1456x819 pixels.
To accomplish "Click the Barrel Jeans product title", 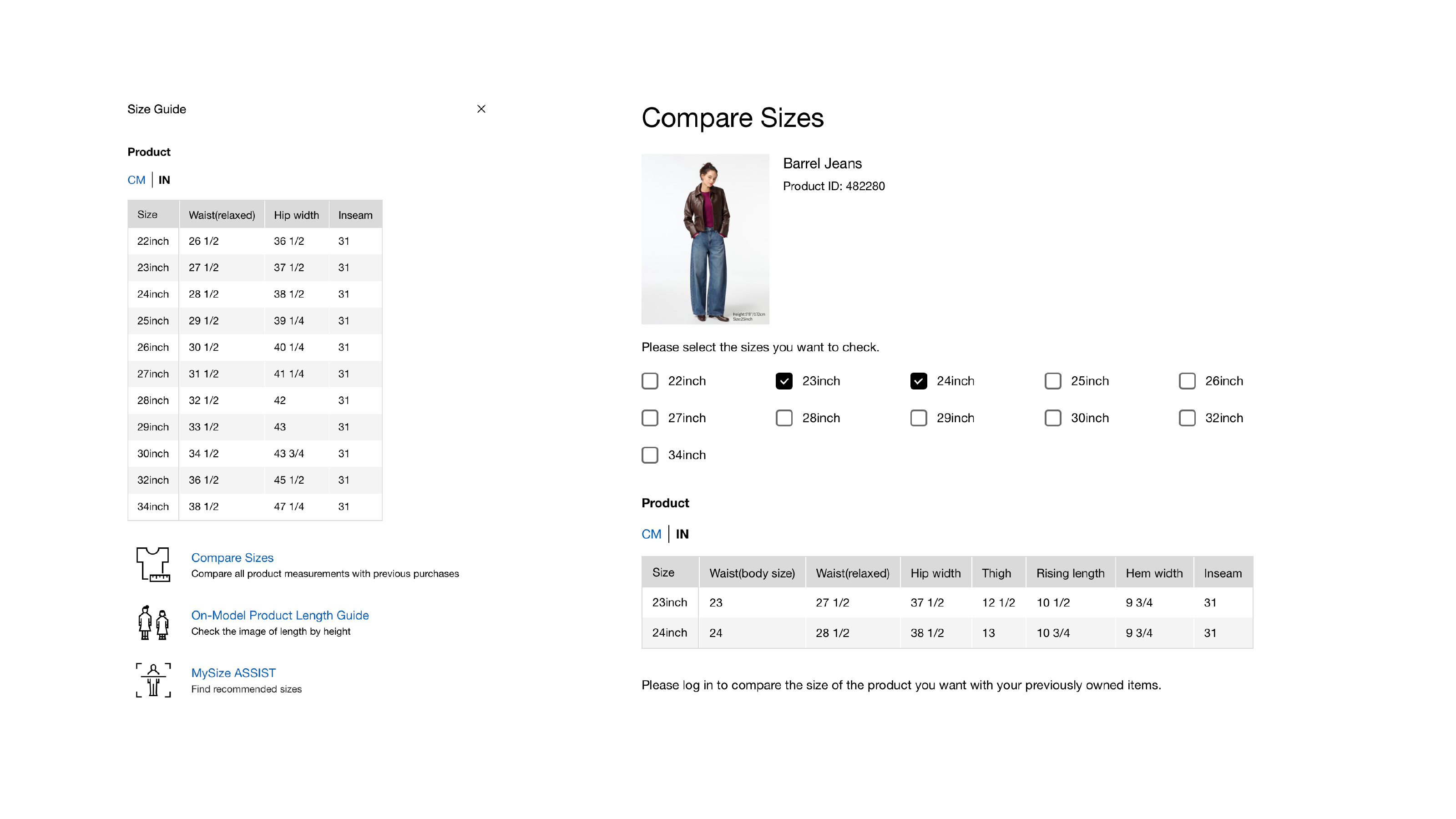I will pyautogui.click(x=822, y=163).
